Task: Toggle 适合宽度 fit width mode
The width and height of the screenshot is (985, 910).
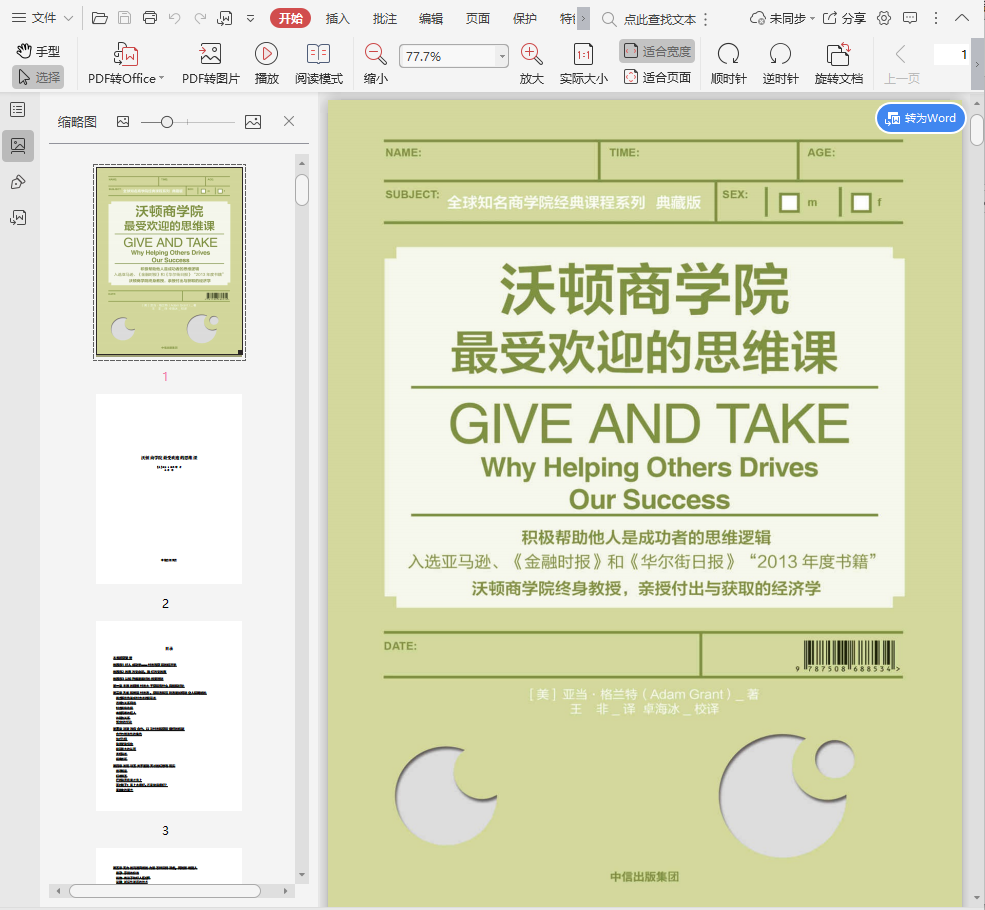Action: (657, 51)
